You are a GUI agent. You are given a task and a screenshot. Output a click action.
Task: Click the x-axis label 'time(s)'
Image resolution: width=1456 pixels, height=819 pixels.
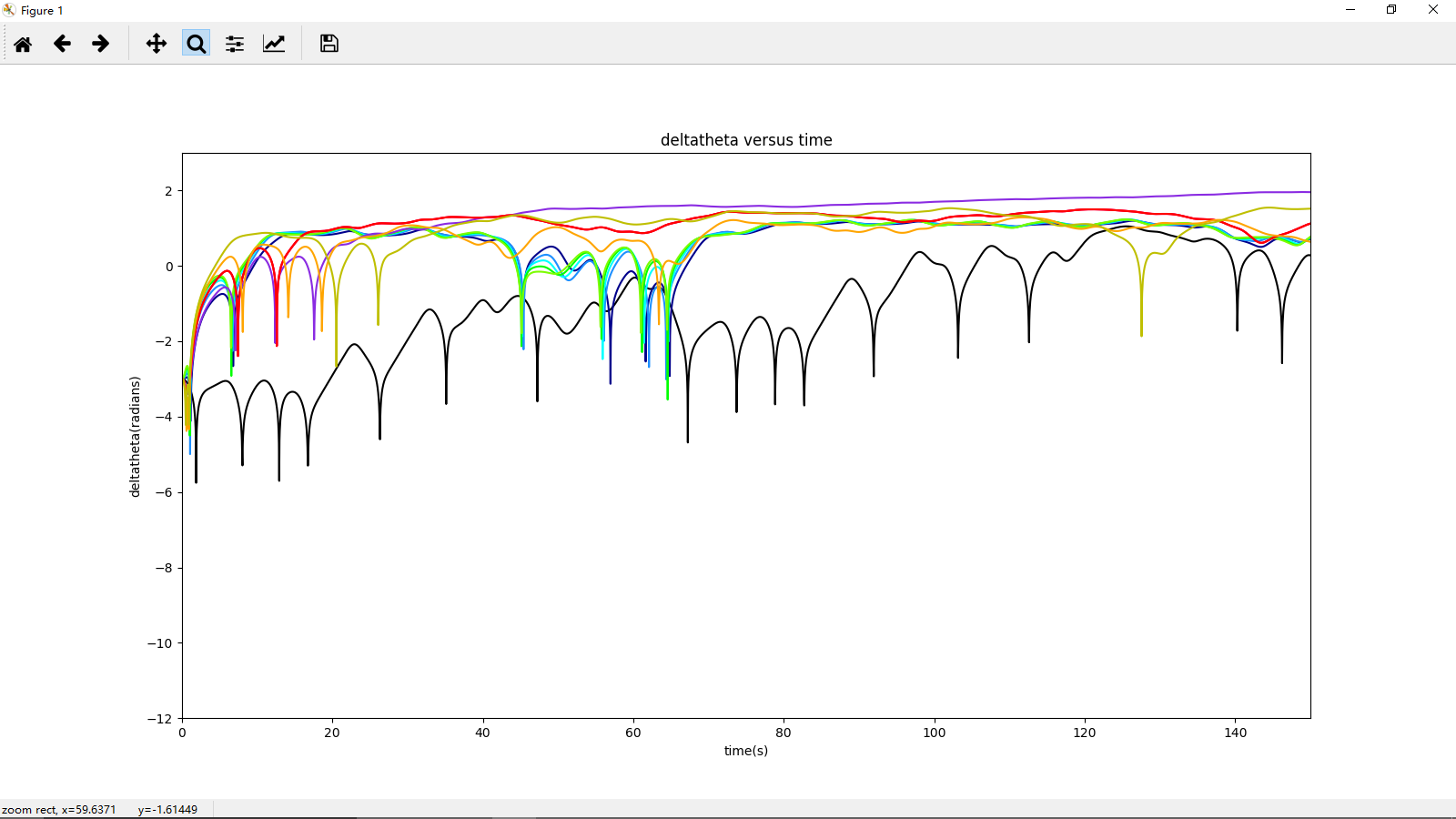(746, 751)
